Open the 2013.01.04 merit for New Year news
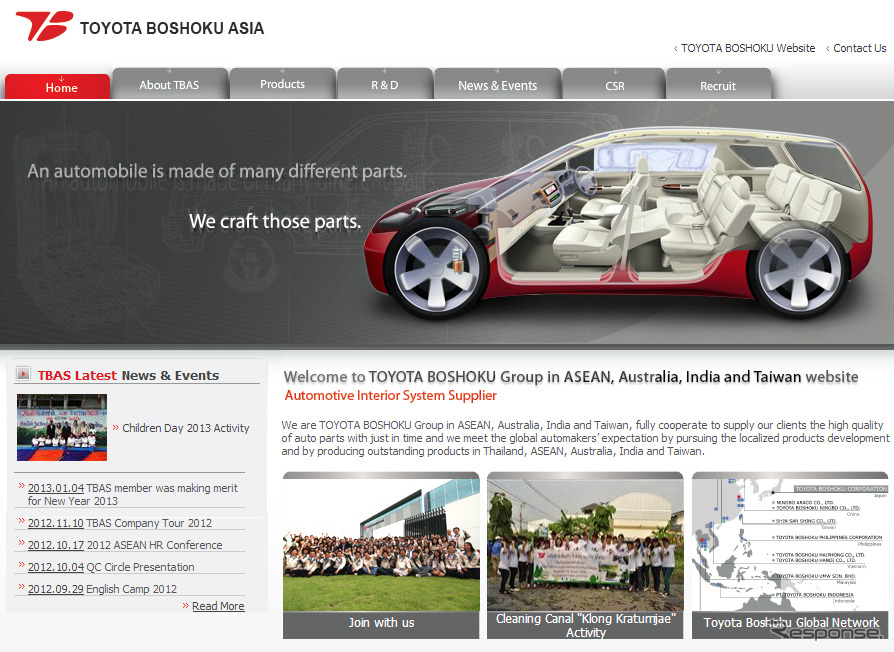Viewport: 894px width, 652px height. 133,494
